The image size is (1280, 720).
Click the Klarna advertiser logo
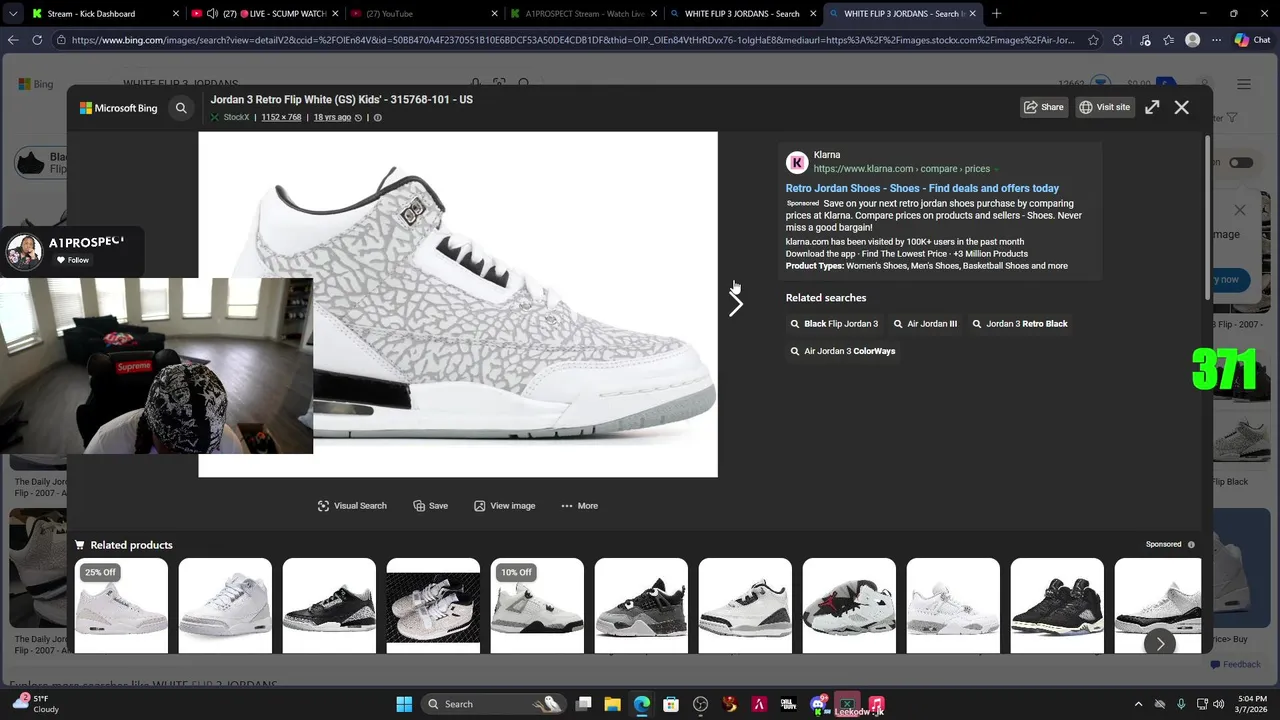point(797,162)
